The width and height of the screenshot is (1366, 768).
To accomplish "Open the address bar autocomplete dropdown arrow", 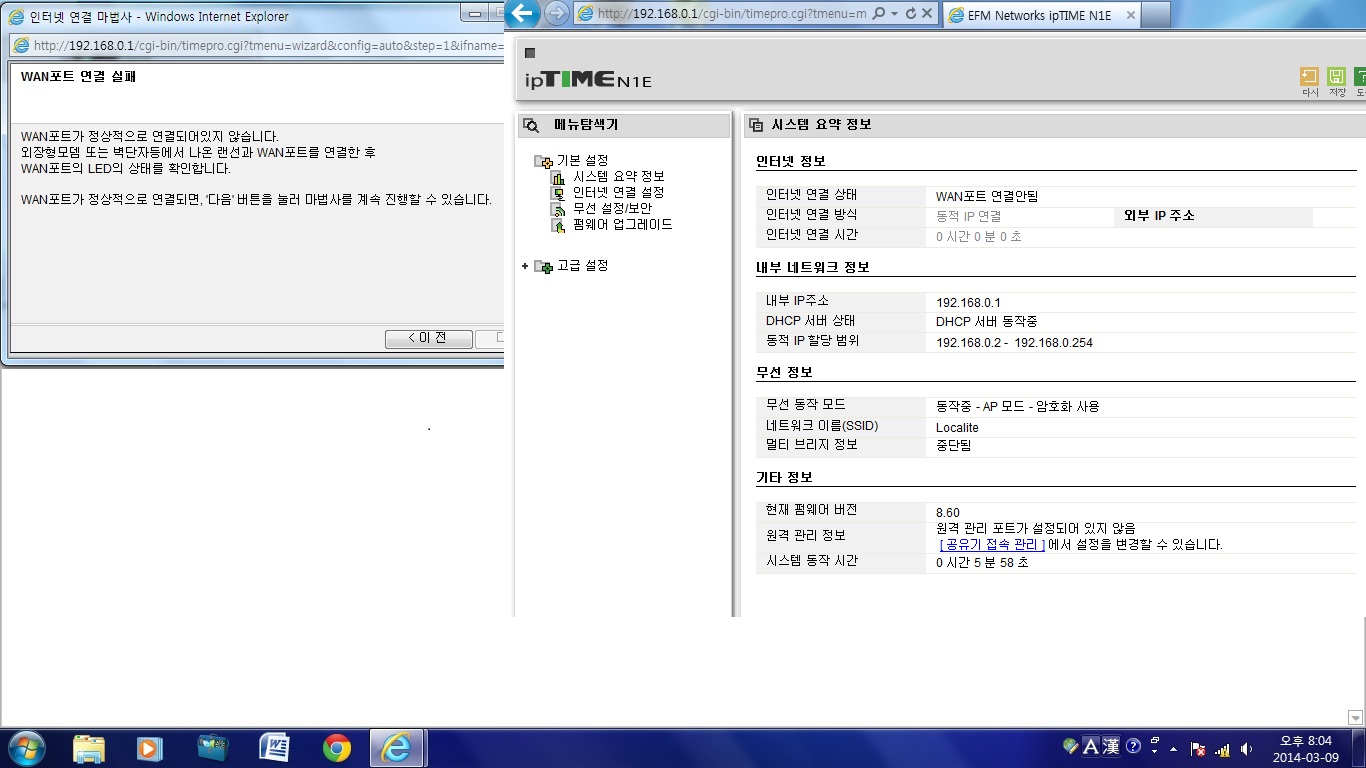I will (x=894, y=14).
